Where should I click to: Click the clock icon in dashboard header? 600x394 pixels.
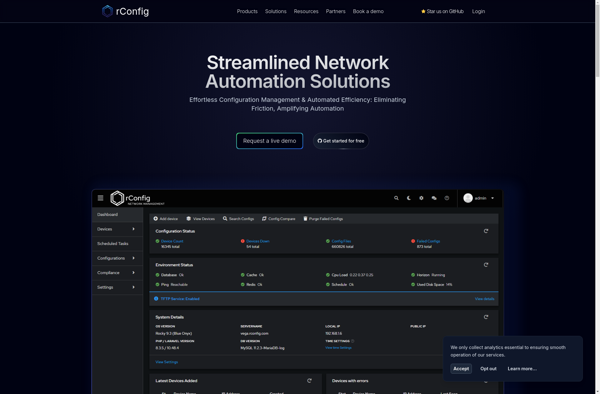coord(447,198)
